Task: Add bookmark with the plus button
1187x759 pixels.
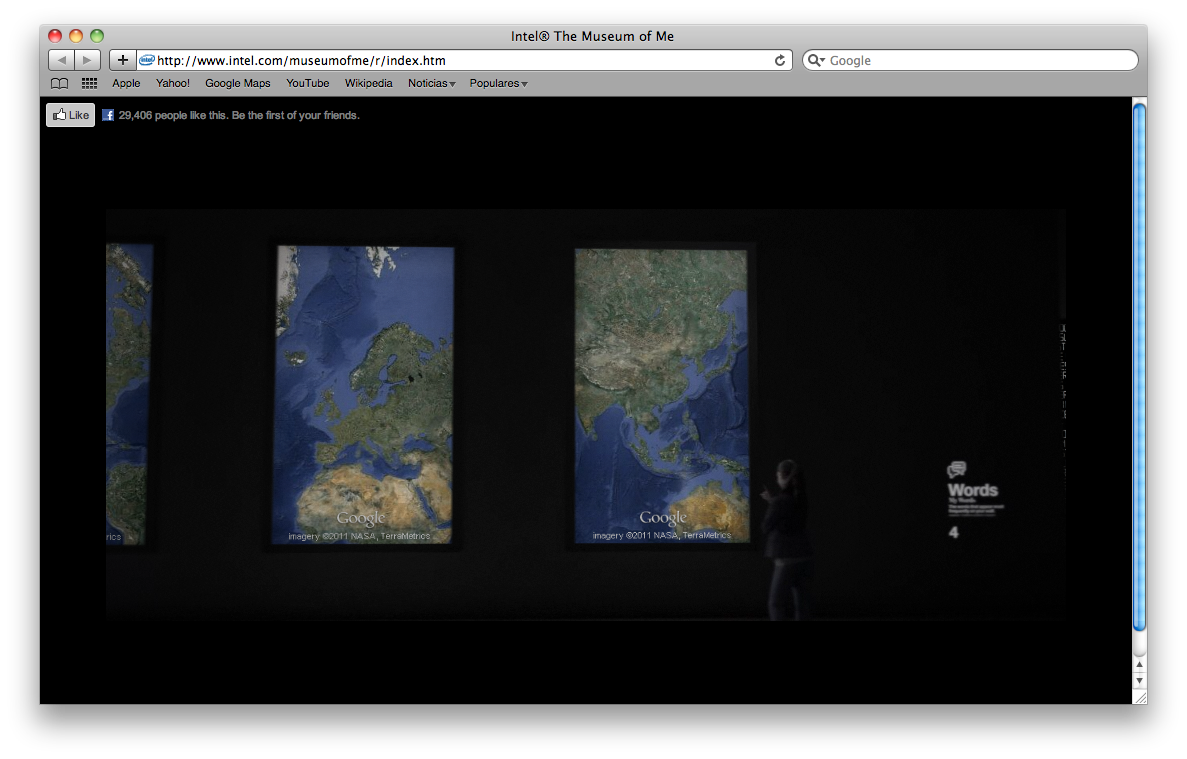Action: click(122, 60)
